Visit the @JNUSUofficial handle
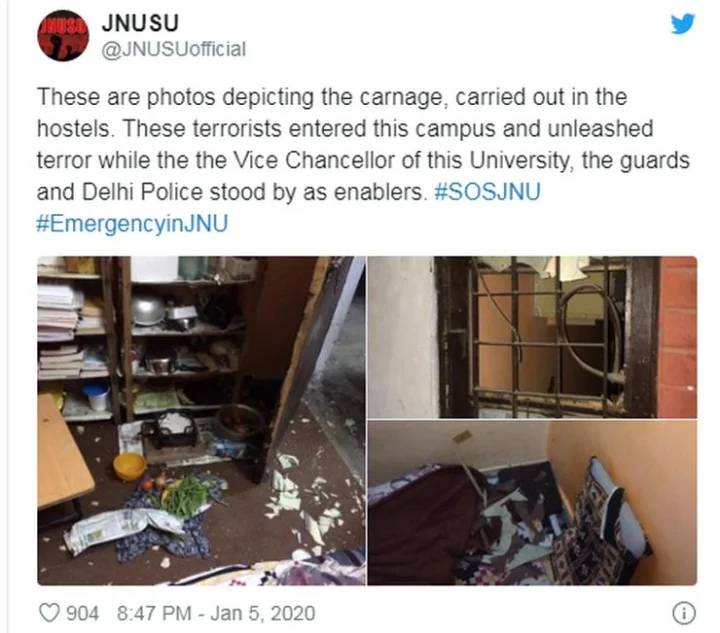The height and width of the screenshot is (633, 720). click(174, 50)
